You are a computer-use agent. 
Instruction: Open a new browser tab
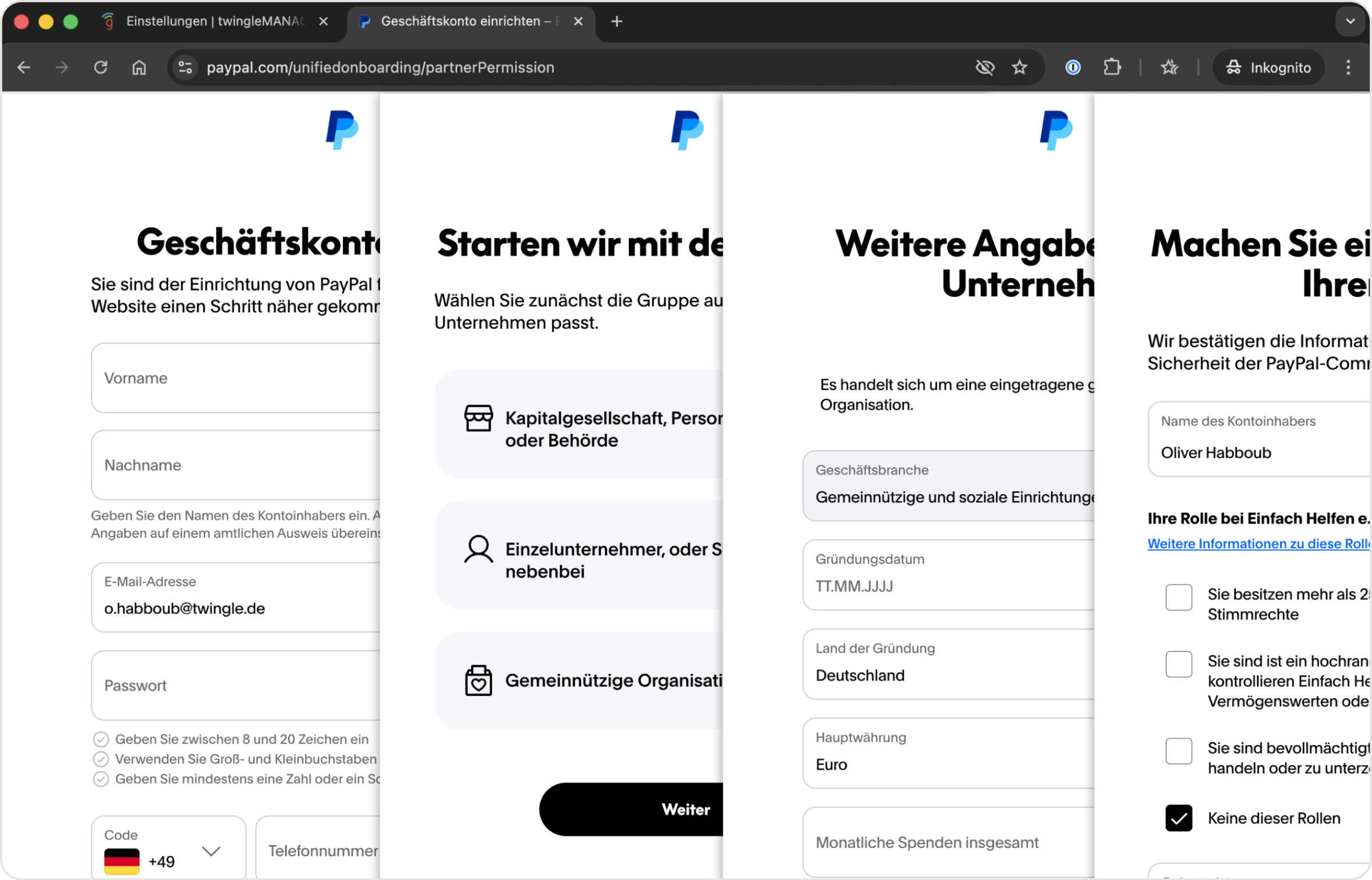[616, 22]
